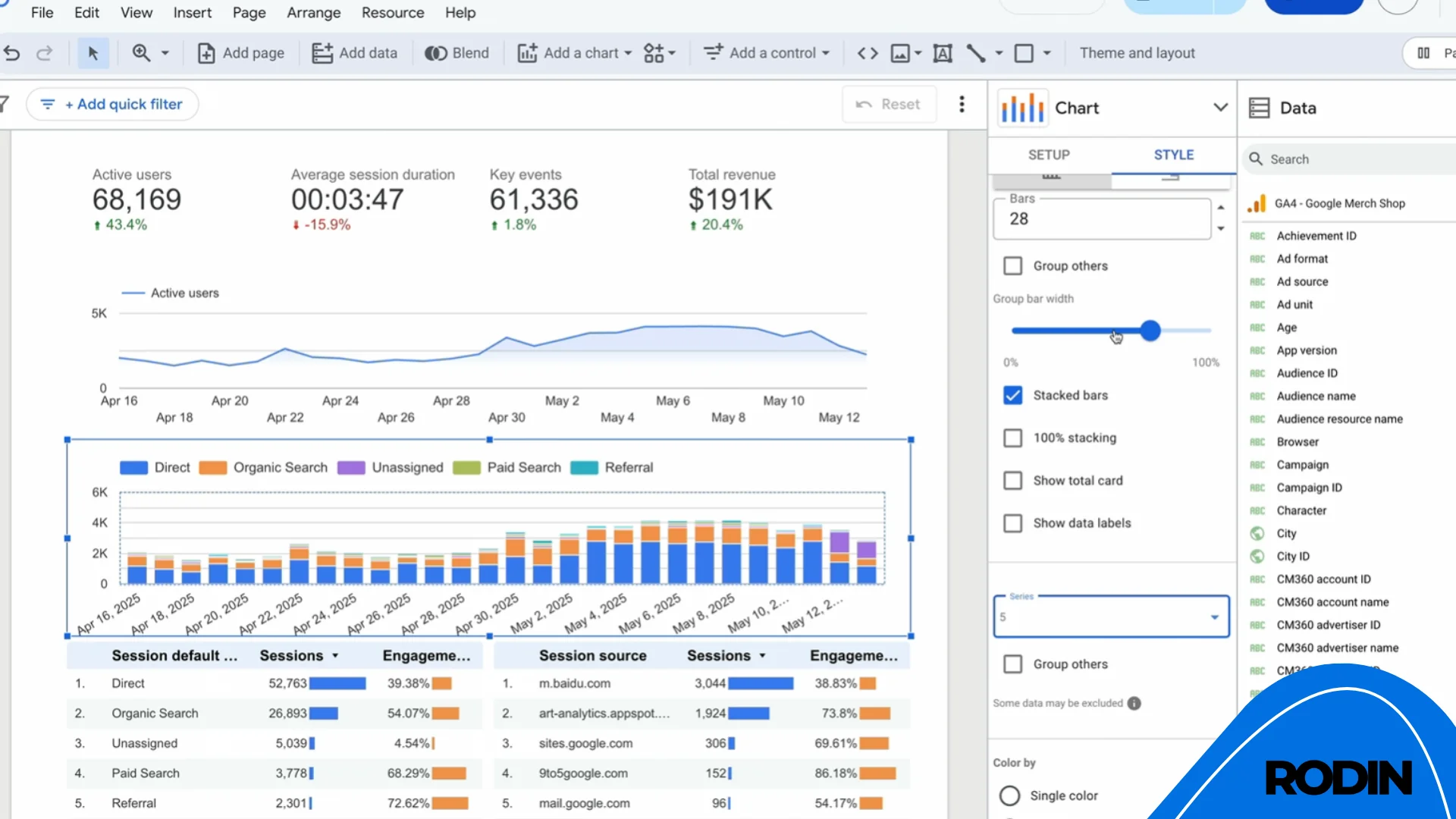1456x819 pixels.
Task: Expand the Series dropdown
Action: [1216, 617]
